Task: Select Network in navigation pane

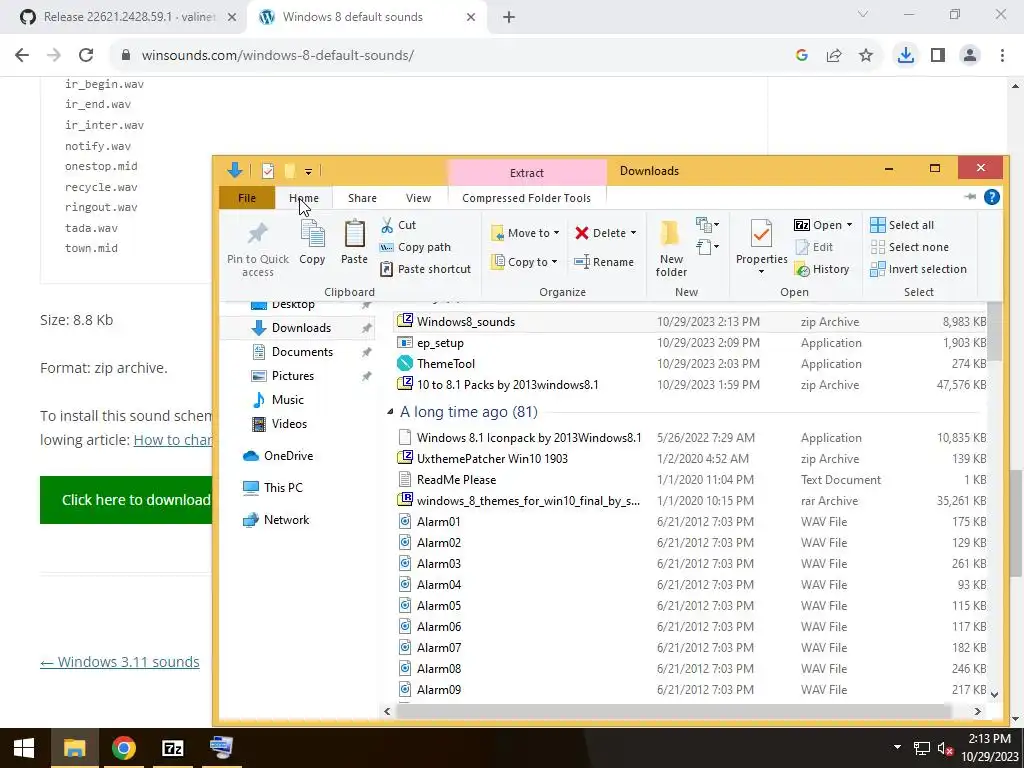Action: click(x=286, y=520)
